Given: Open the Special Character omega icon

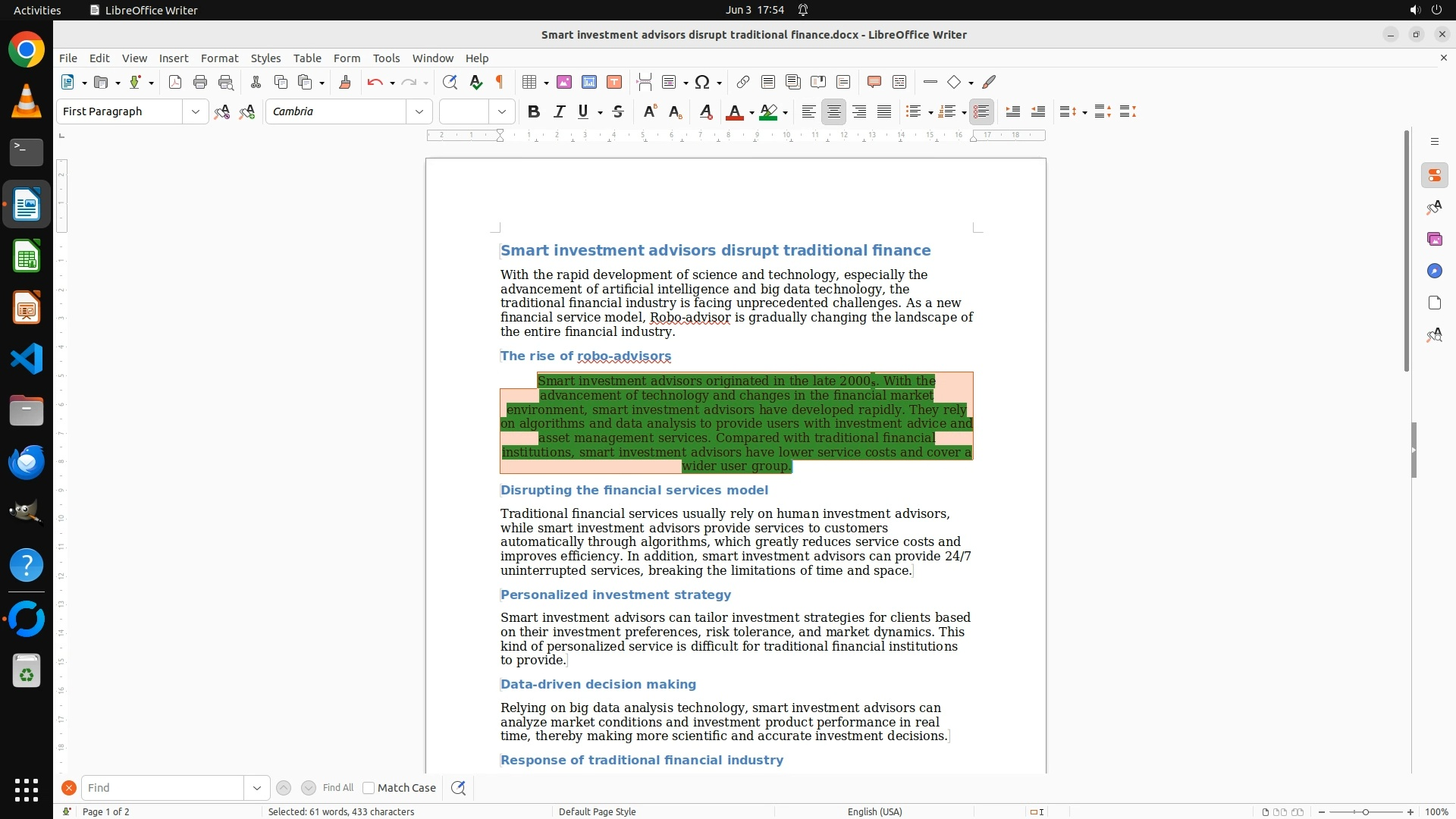Looking at the screenshot, I should tap(702, 82).
